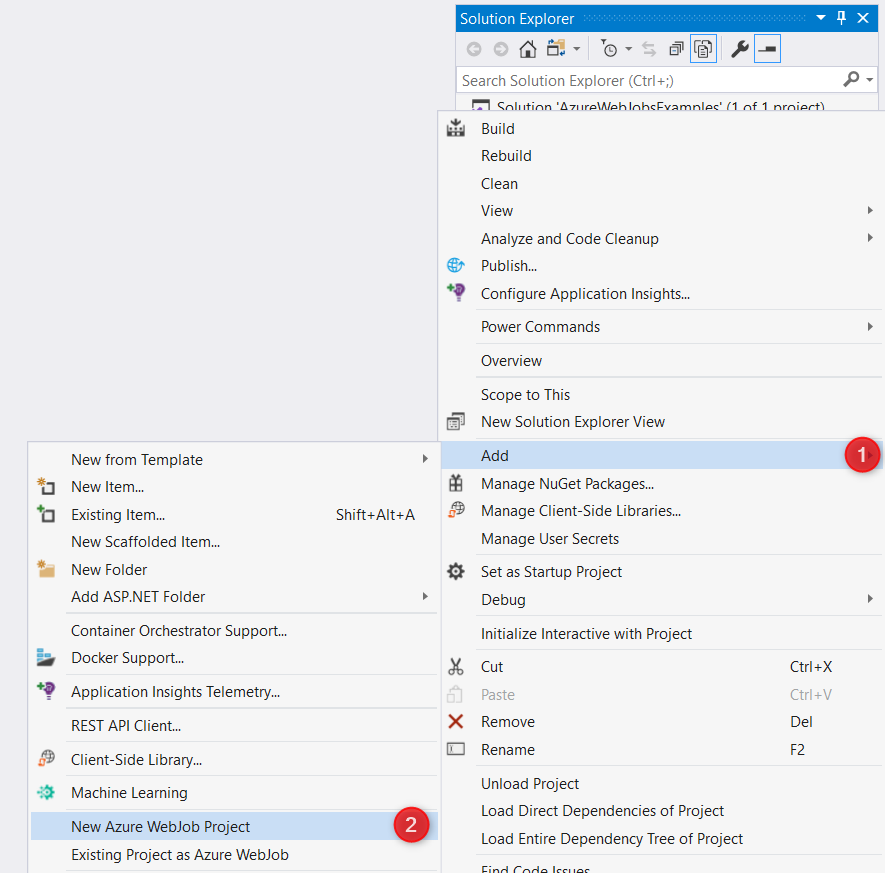Expand the View submenu
Viewport: 885px width, 873px height.
tap(660, 210)
